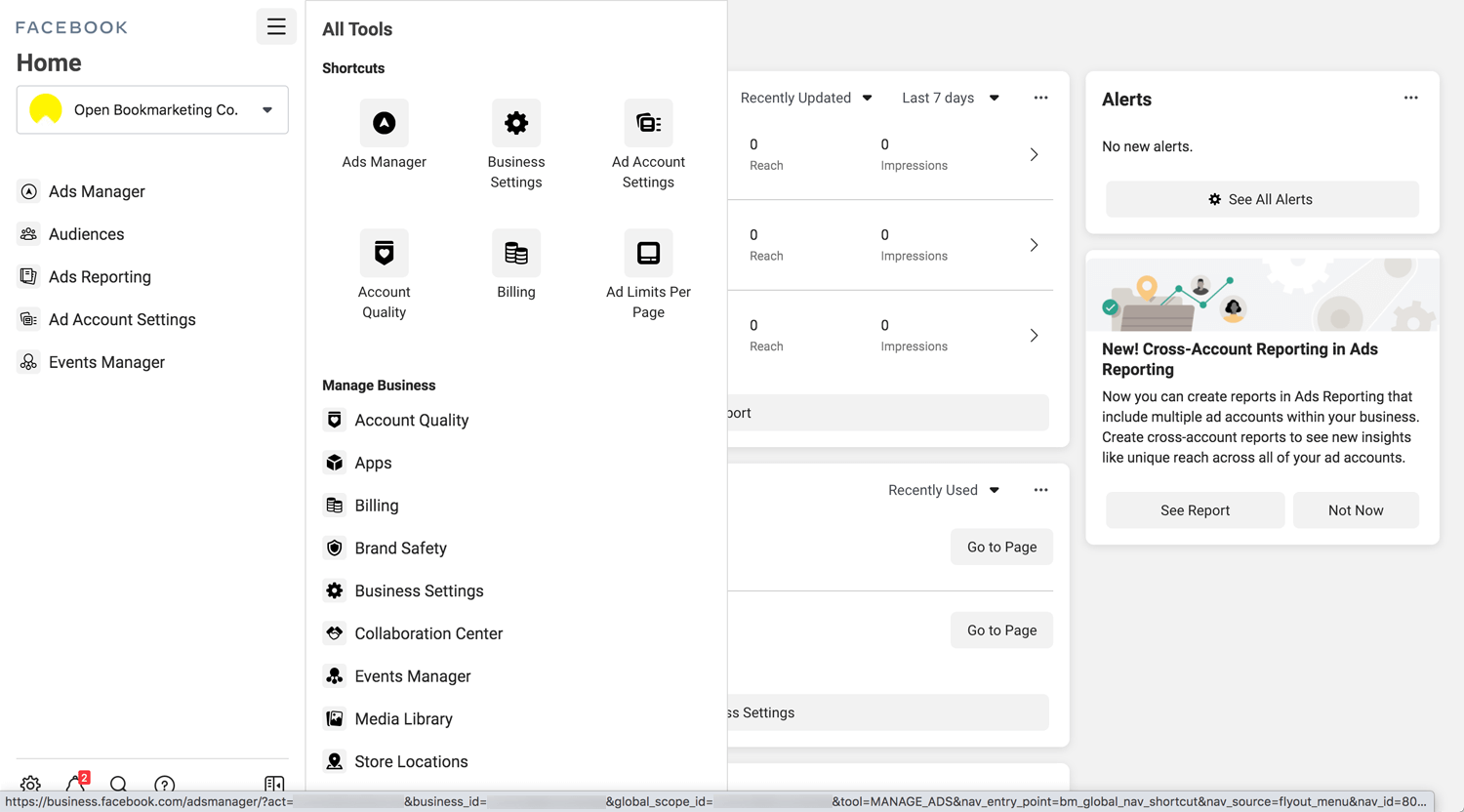Open the help question mark icon
Image resolution: width=1464 pixels, height=812 pixels.
pos(164,784)
